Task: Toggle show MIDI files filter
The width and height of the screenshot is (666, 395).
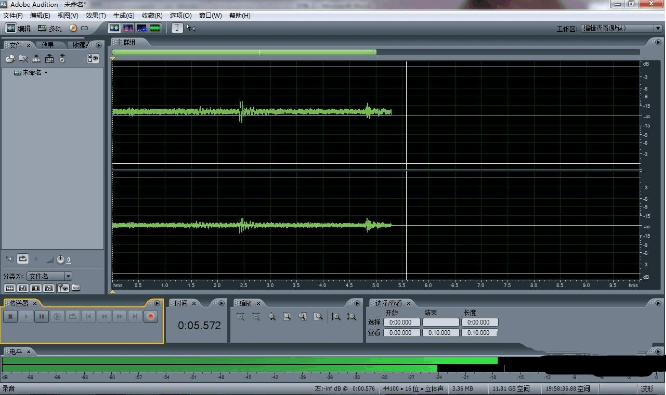Action: click(x=49, y=288)
